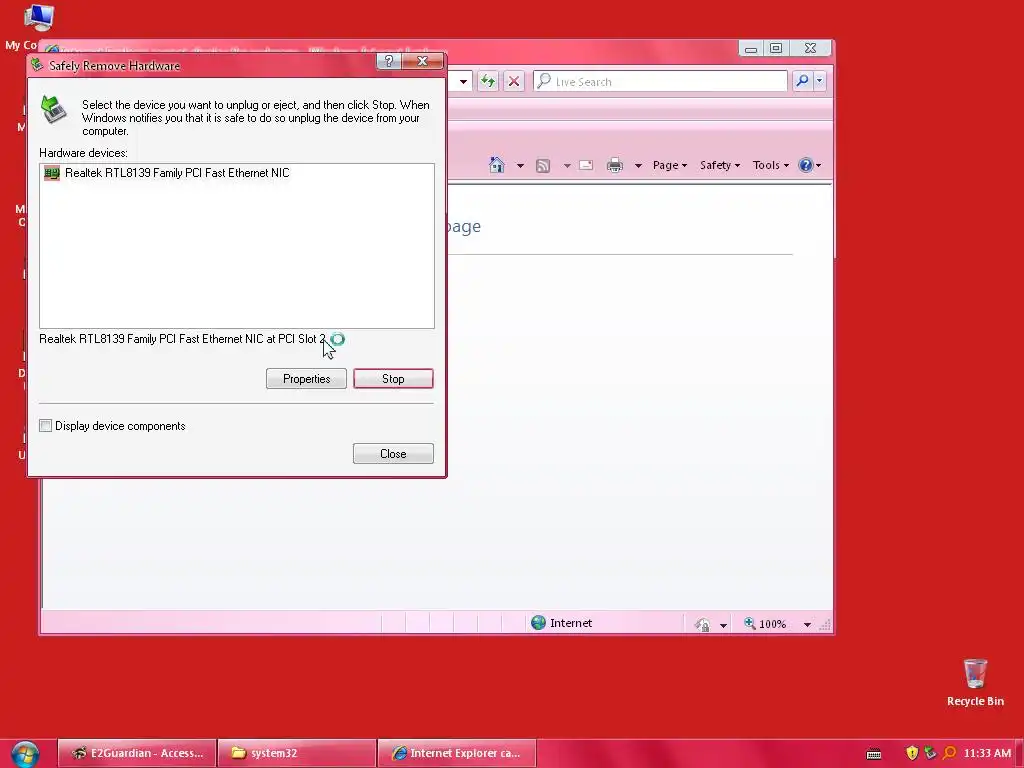Enable Display device components checkbox
Image resolution: width=1024 pixels, height=768 pixels.
pyautogui.click(x=46, y=426)
